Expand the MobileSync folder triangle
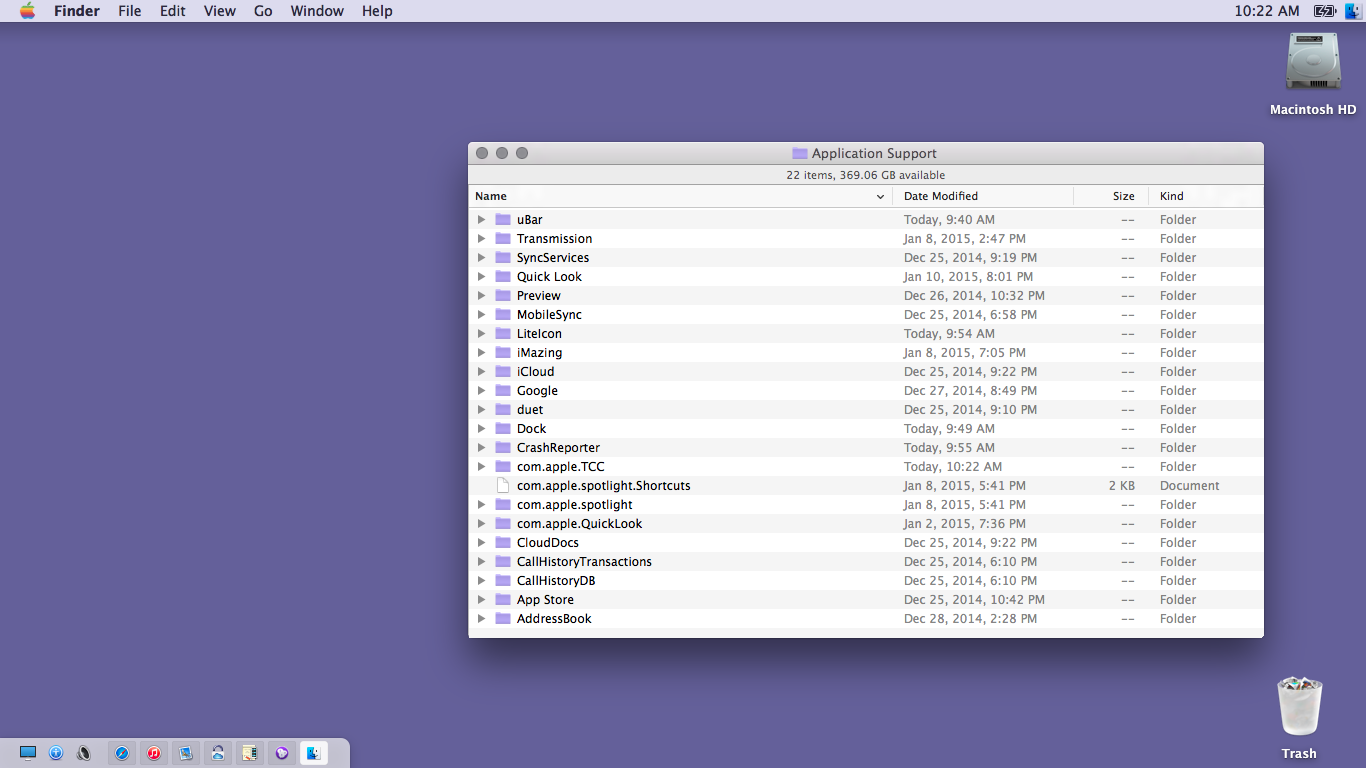 pyautogui.click(x=481, y=315)
